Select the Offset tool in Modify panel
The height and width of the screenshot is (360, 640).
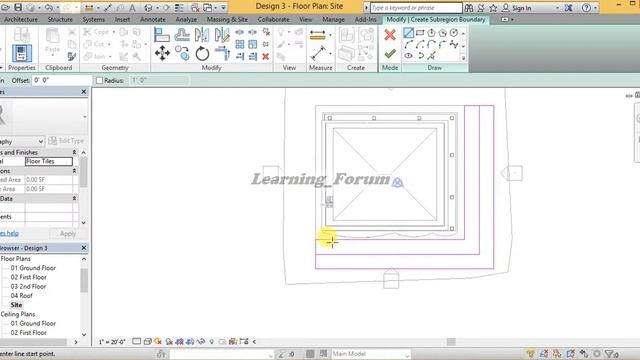[x=182, y=35]
